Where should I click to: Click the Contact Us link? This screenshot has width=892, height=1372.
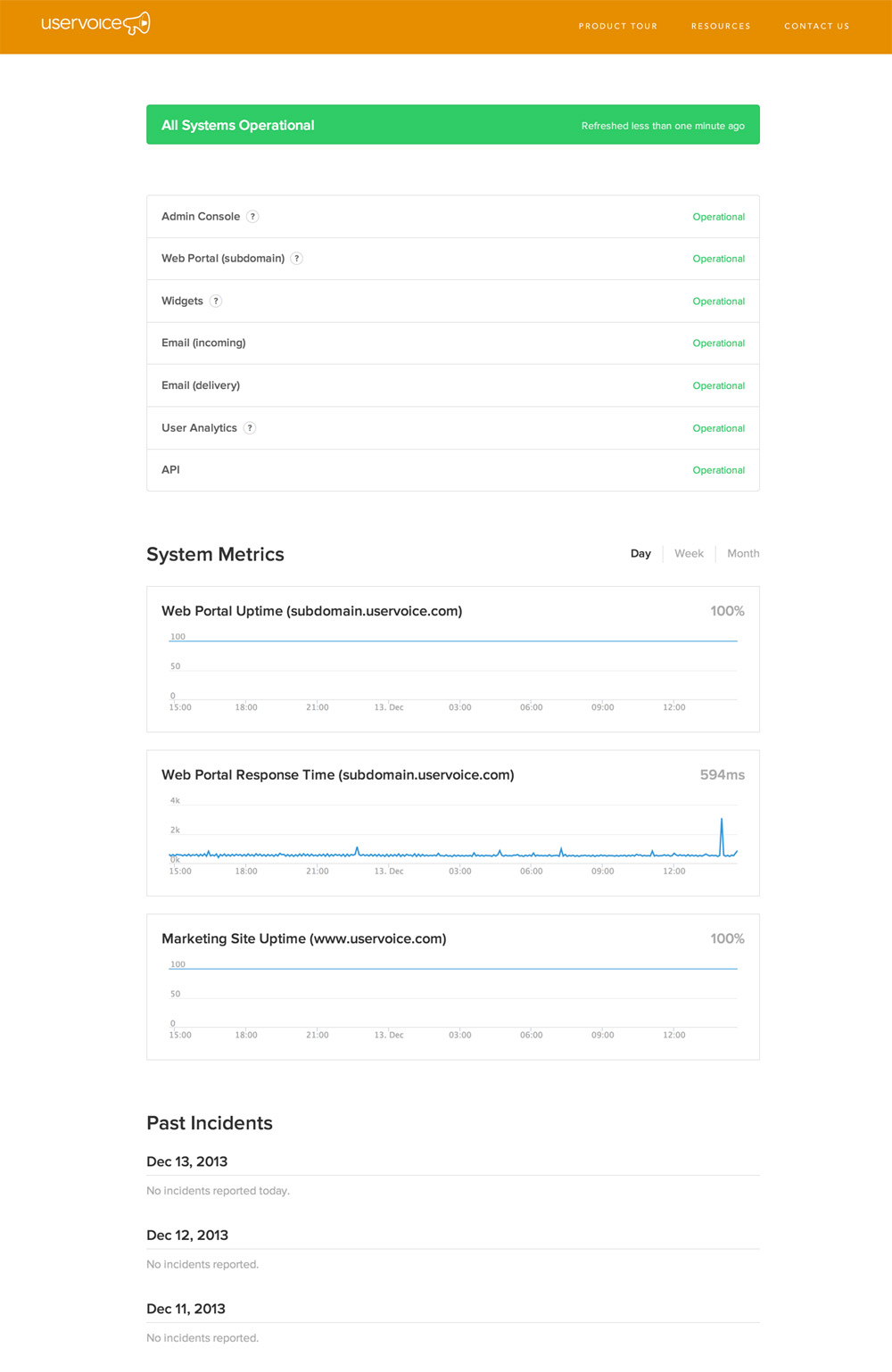point(816,26)
